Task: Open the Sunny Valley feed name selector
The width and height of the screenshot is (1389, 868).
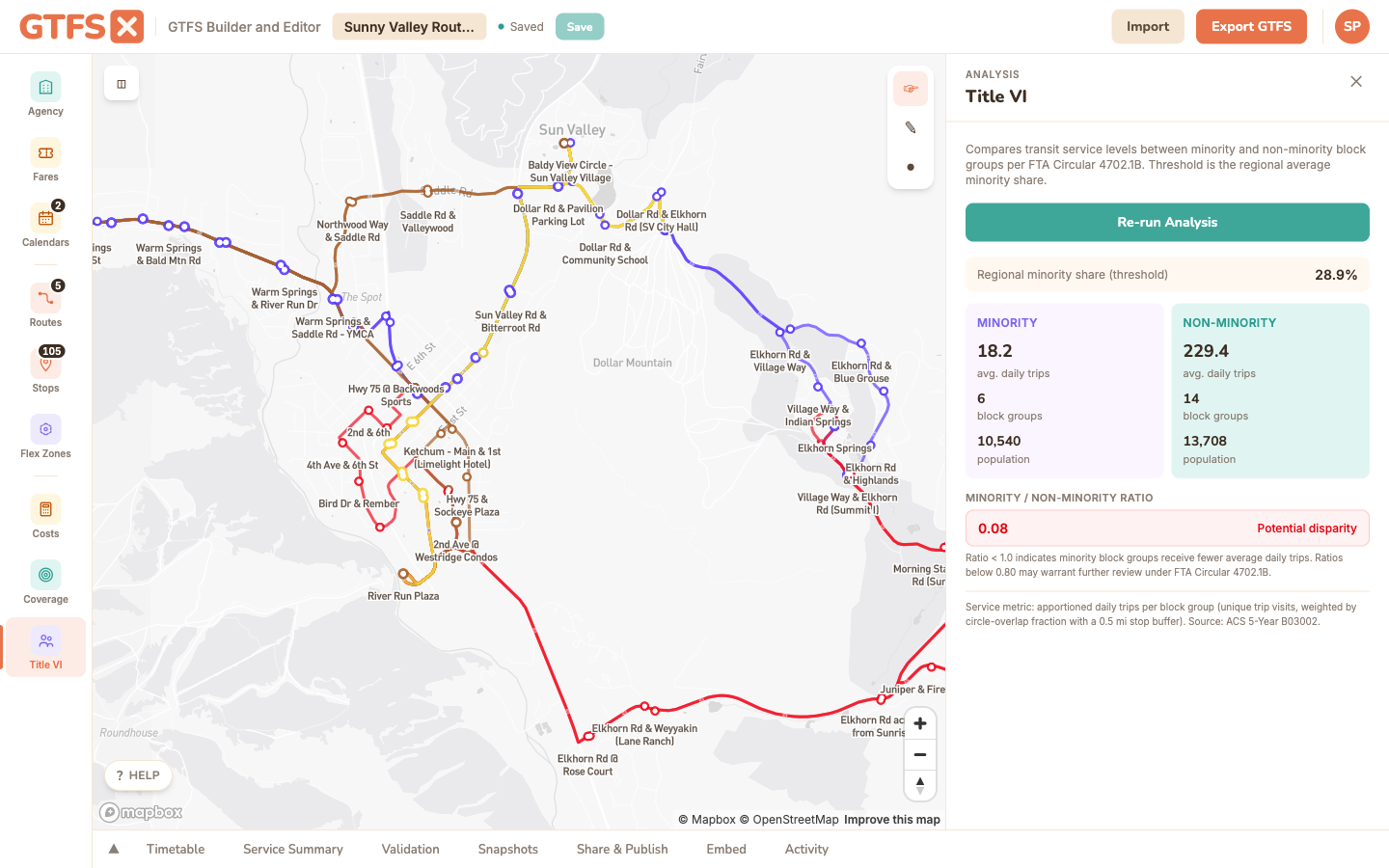Action: coord(409,27)
